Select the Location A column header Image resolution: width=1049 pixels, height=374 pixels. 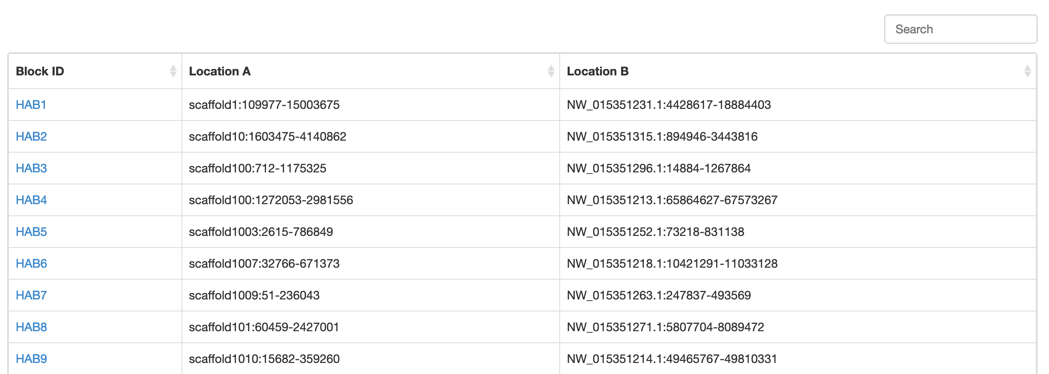371,71
